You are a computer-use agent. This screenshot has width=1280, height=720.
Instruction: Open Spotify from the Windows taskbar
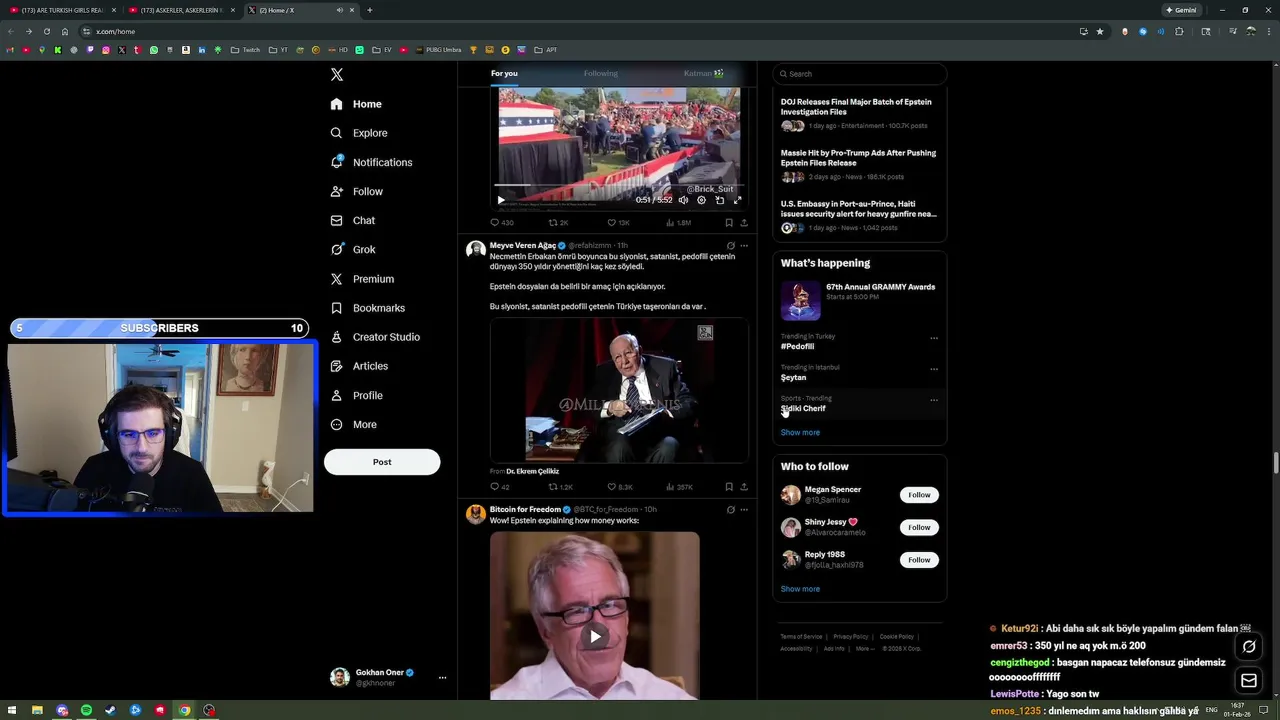(x=86, y=711)
